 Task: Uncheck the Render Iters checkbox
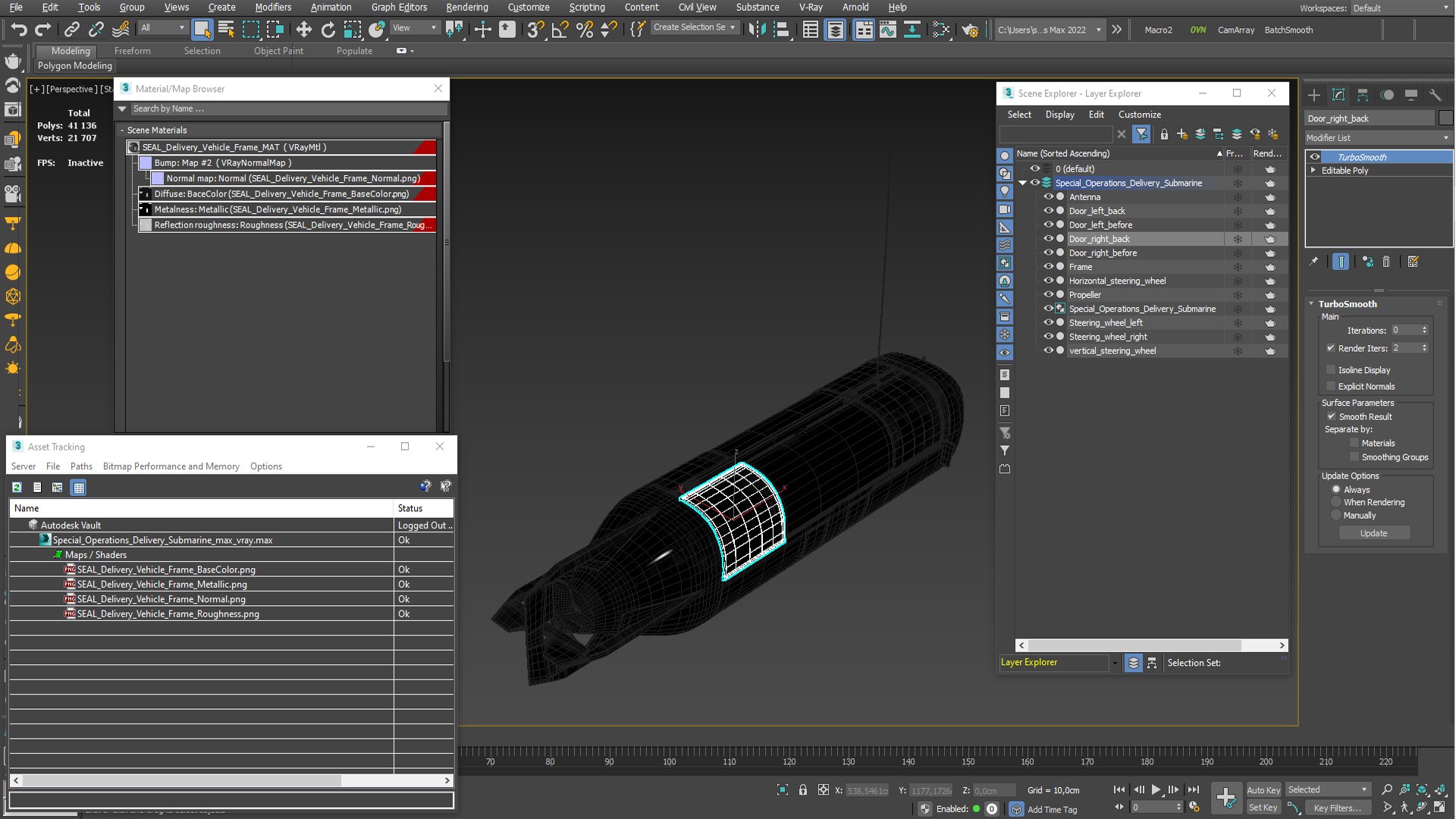coord(1330,348)
